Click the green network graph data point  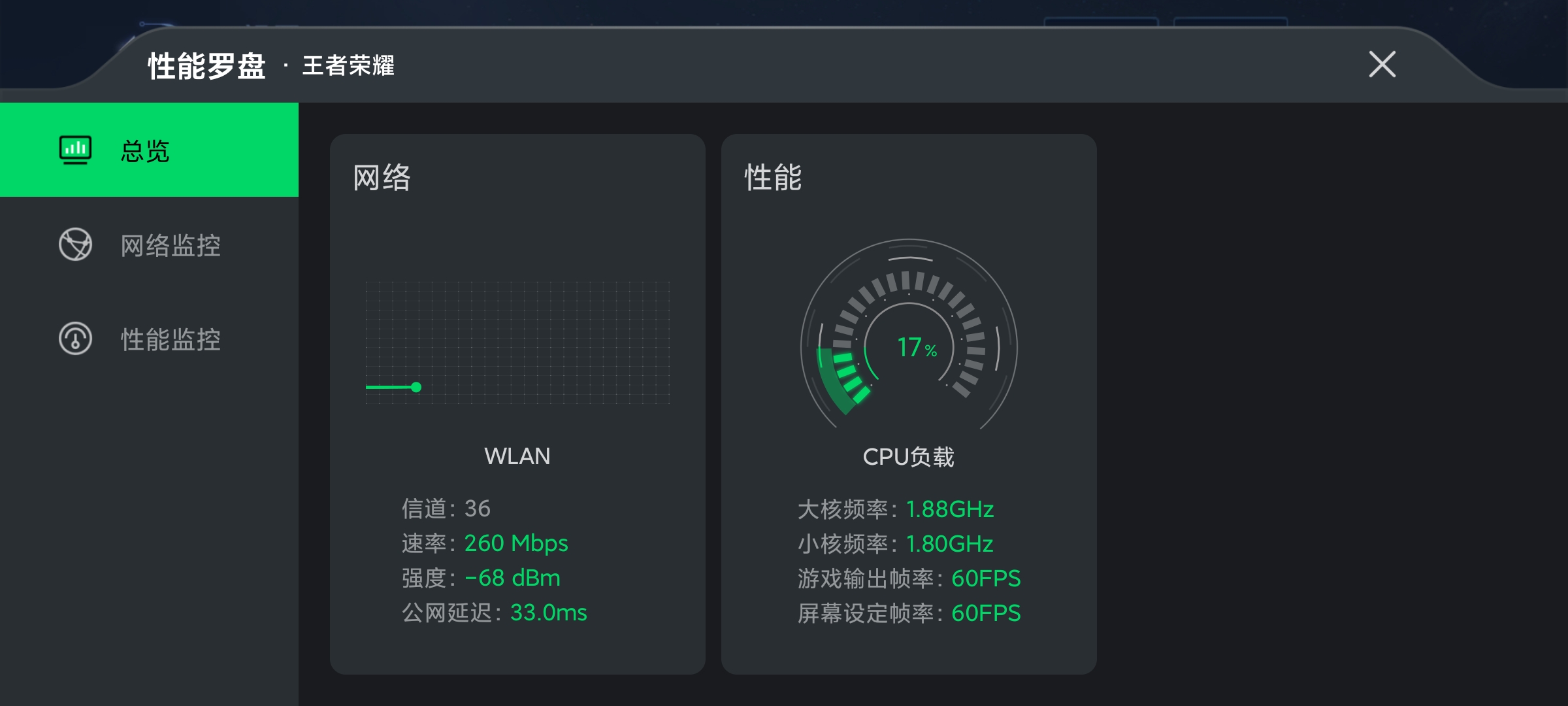point(416,387)
